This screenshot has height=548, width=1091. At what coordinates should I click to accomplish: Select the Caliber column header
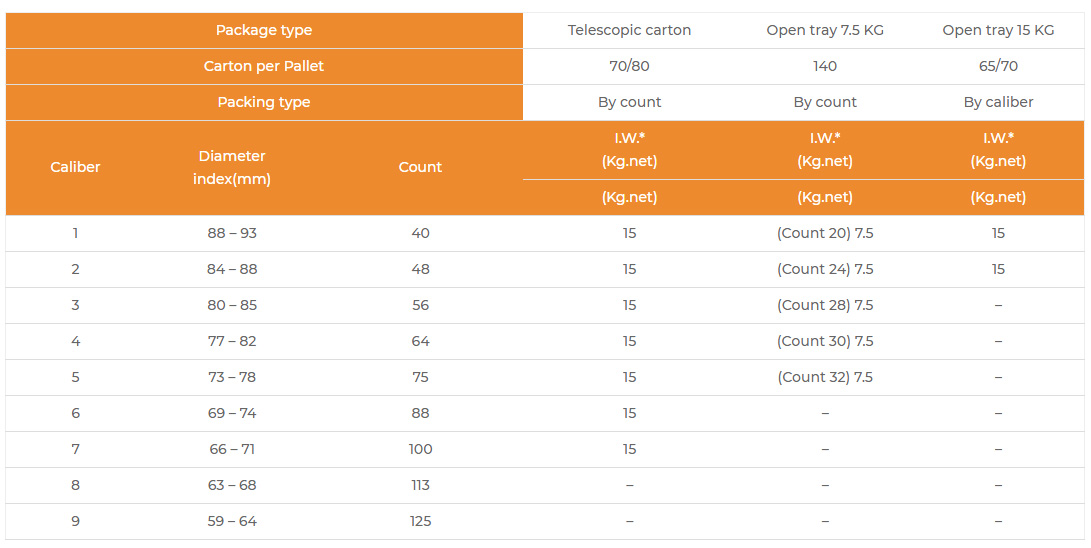click(x=76, y=167)
